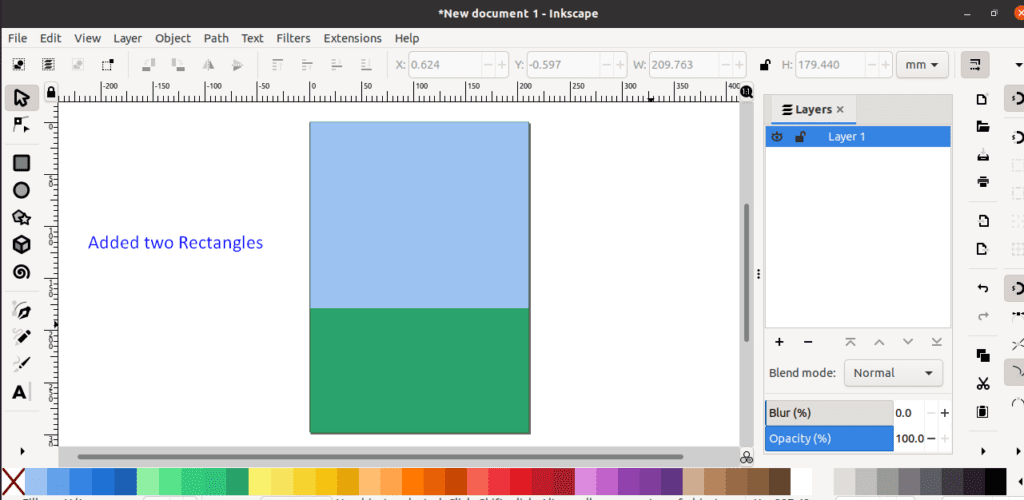Select the Pencil freehand tool
Viewport: 1024px width, 500px height.
coord(22,337)
